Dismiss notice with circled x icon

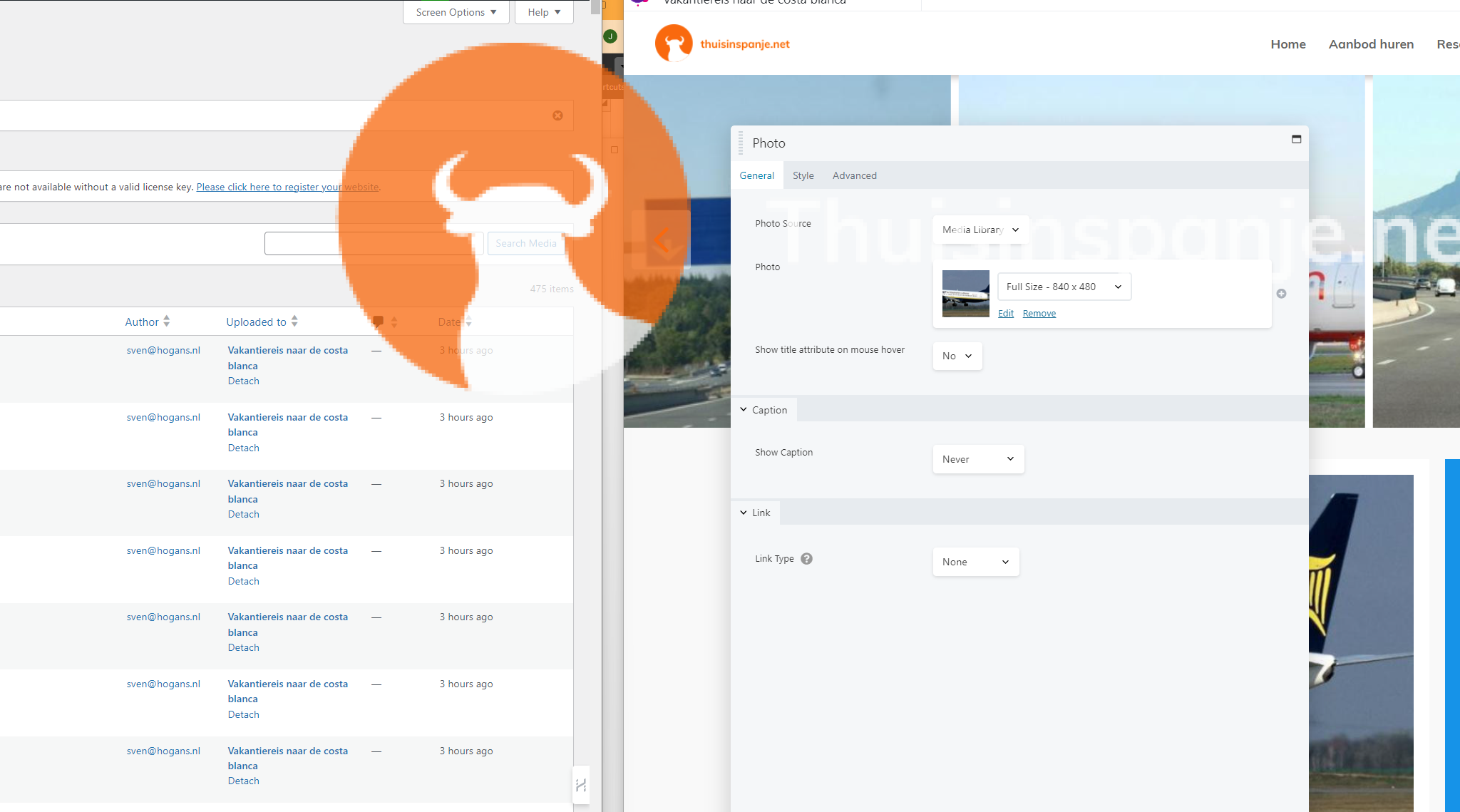(557, 115)
